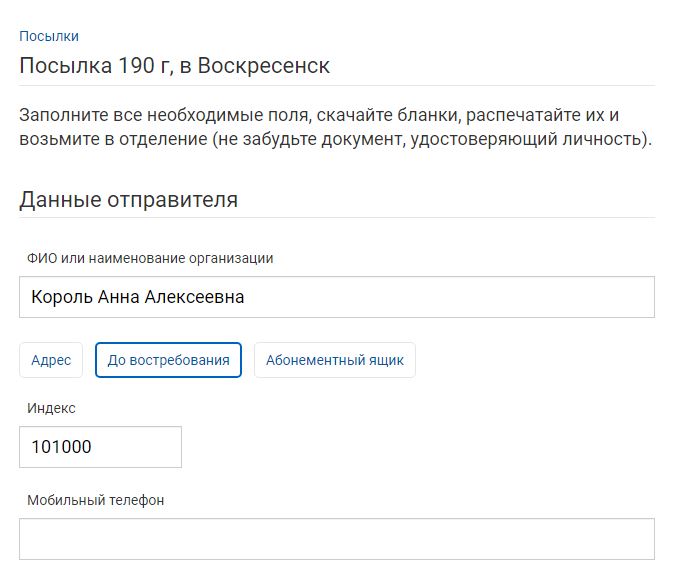Select the До востребования option
This screenshot has width=682, height=581.
pos(168,360)
